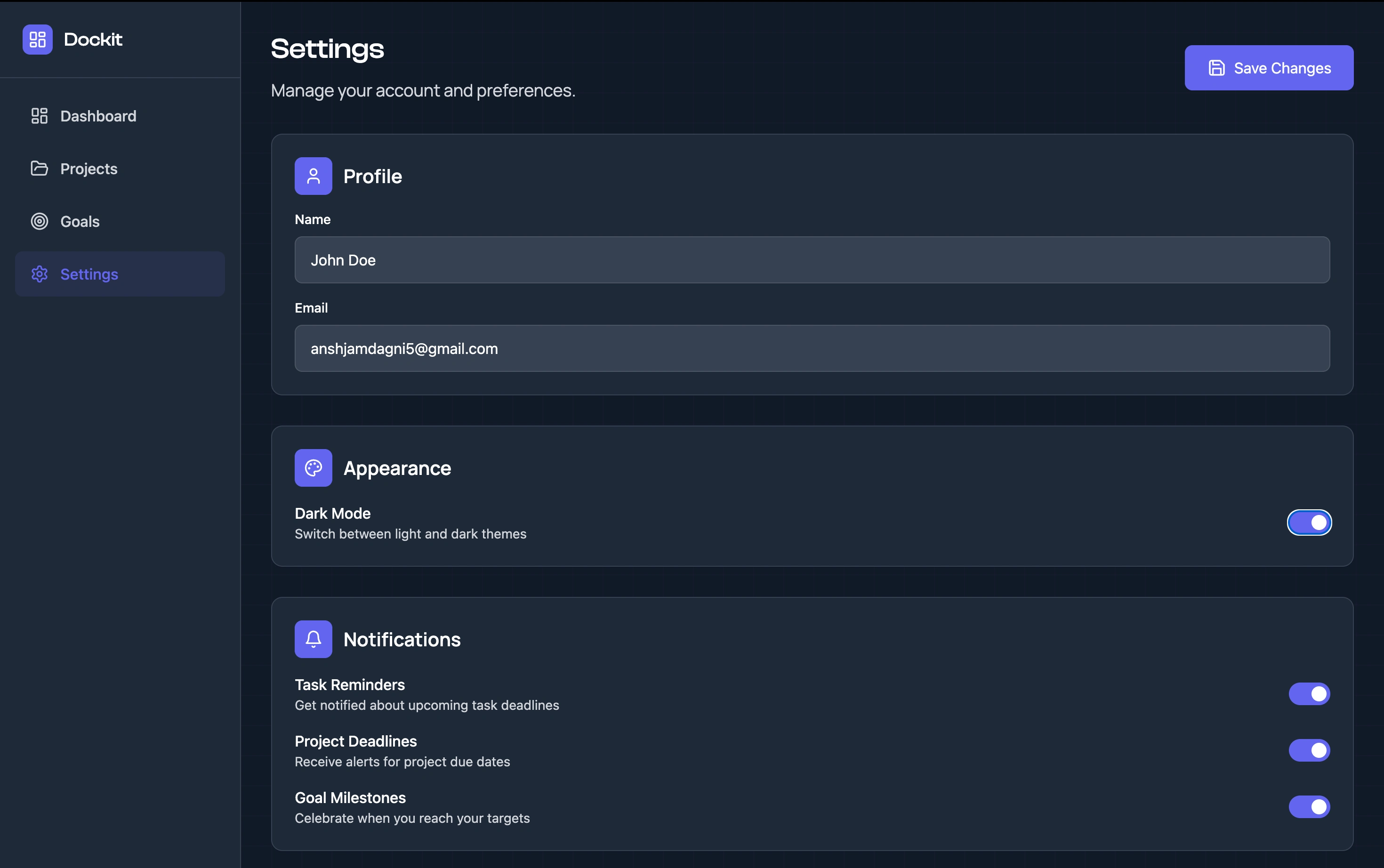The height and width of the screenshot is (868, 1384).
Task: Click the Email field label
Action: (x=311, y=308)
